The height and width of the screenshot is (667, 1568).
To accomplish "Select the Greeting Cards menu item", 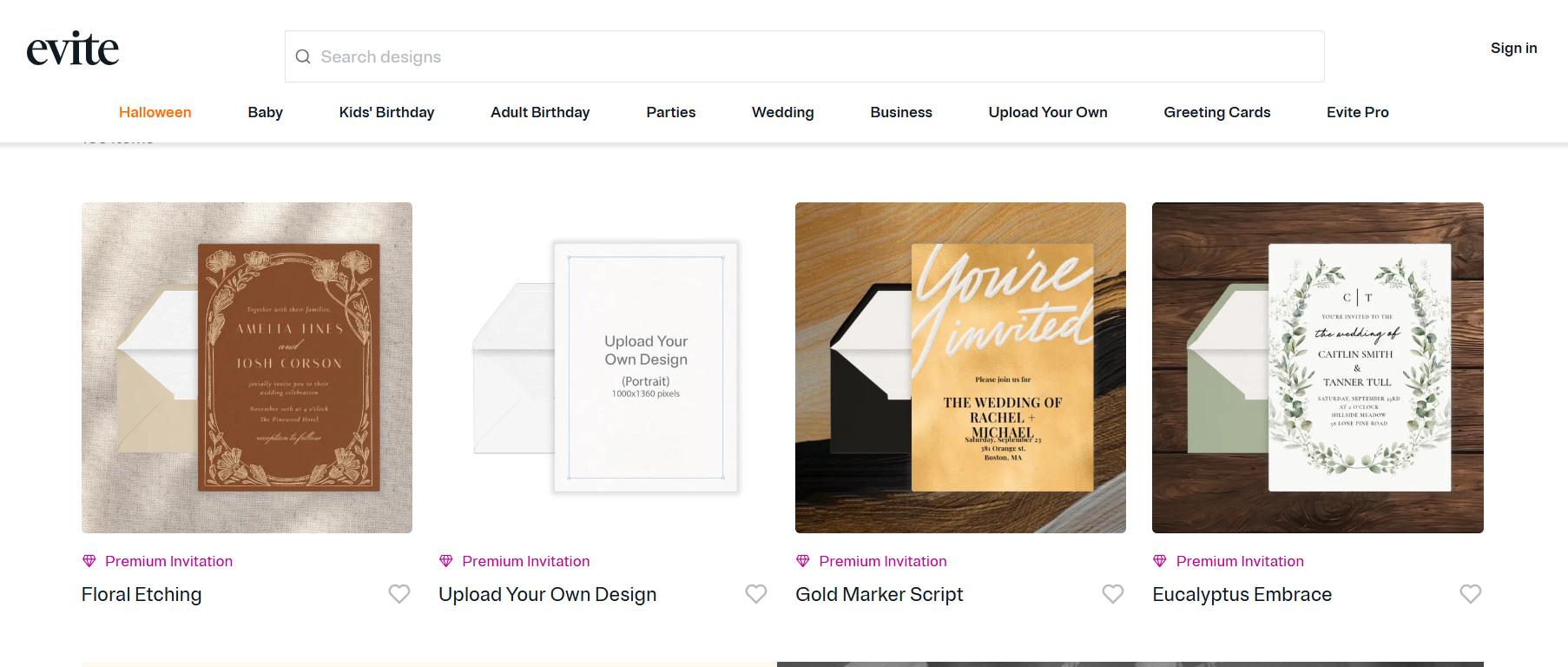I will tap(1216, 112).
